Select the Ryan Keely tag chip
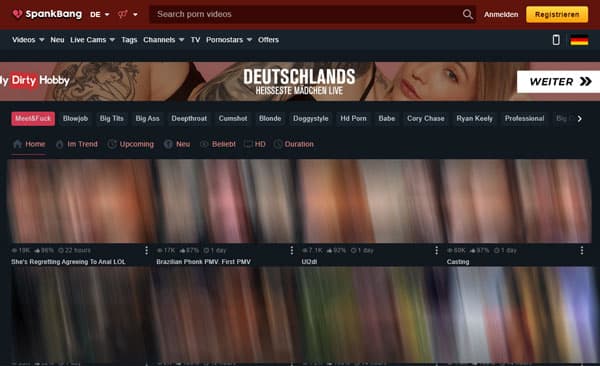This screenshot has width=600, height=366. tap(474, 119)
